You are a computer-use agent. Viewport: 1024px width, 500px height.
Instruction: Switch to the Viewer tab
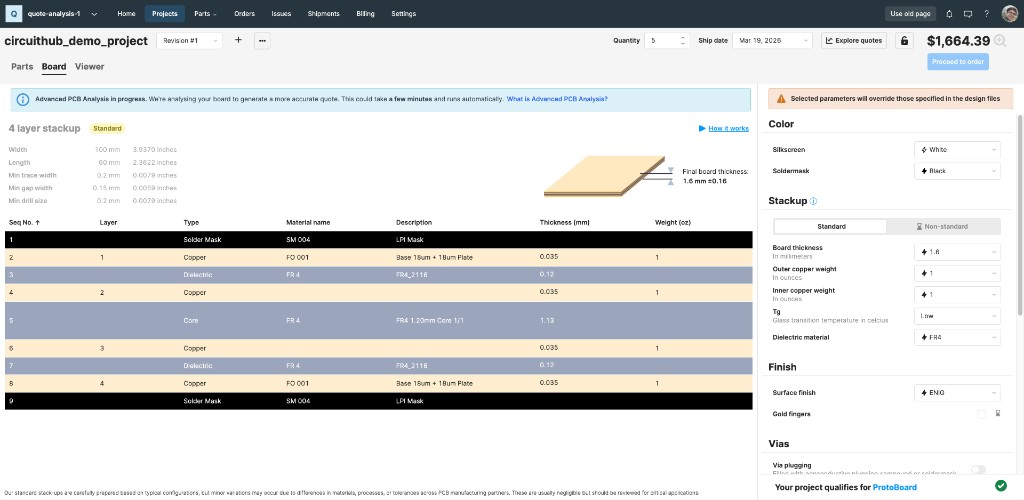(89, 67)
